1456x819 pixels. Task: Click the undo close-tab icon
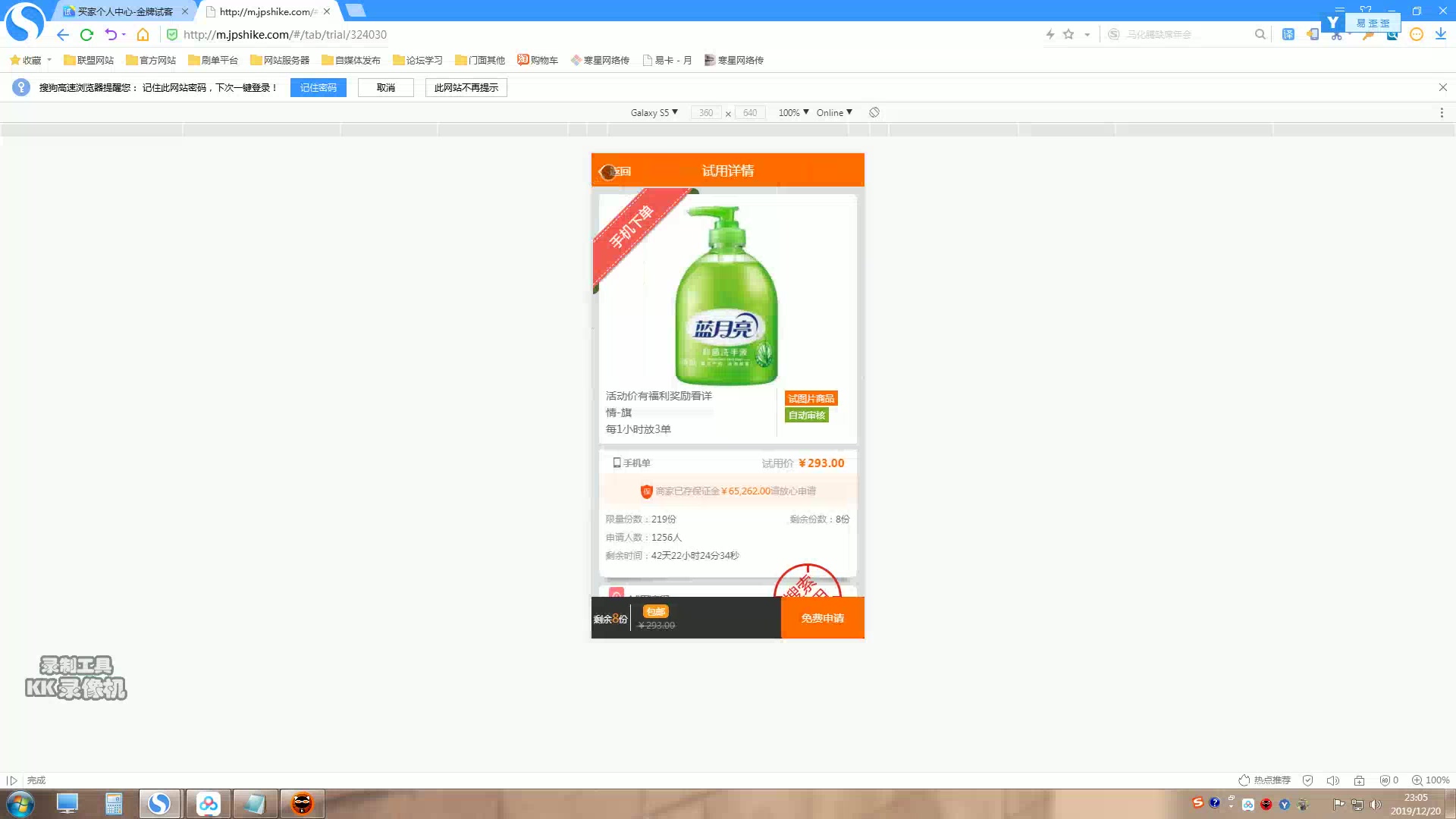tap(111, 35)
